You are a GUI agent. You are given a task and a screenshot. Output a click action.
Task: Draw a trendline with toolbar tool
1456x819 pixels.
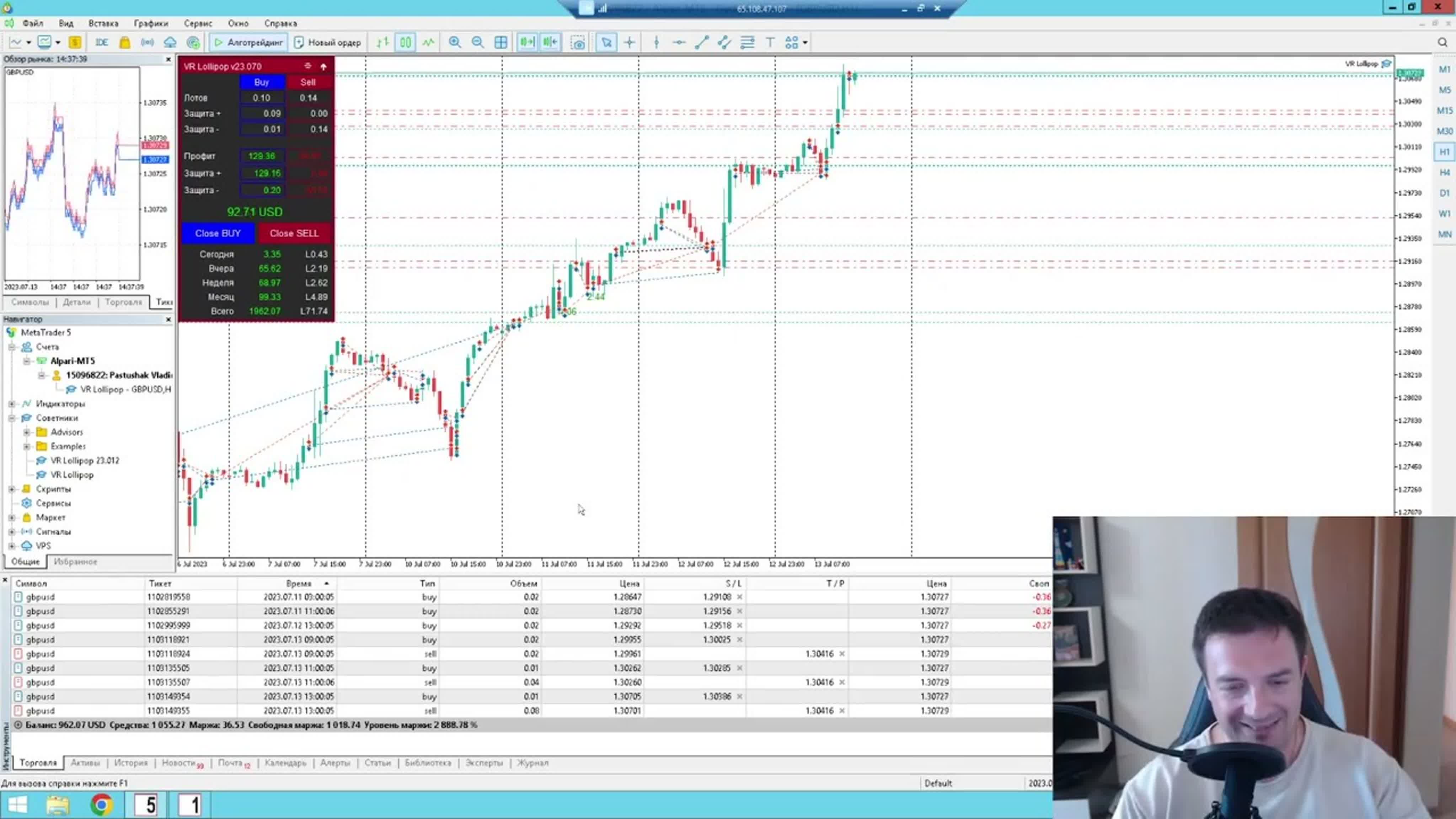[701, 42]
